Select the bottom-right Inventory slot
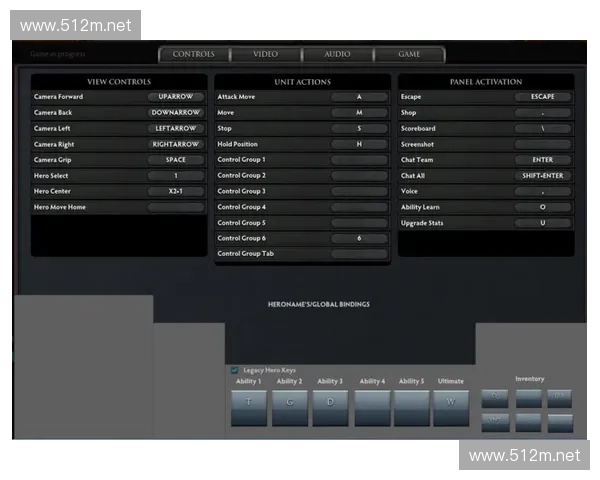 pos(560,422)
